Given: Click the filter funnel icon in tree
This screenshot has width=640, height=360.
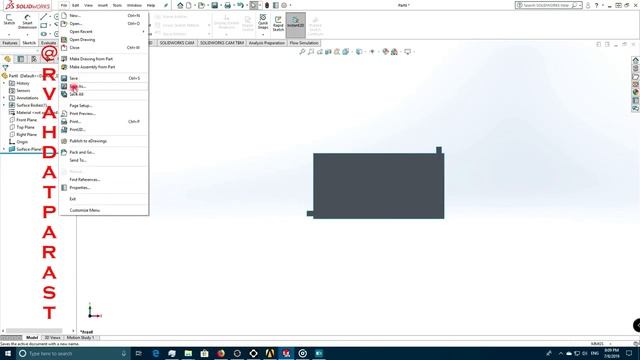Looking at the screenshot, I should [x=5, y=68].
